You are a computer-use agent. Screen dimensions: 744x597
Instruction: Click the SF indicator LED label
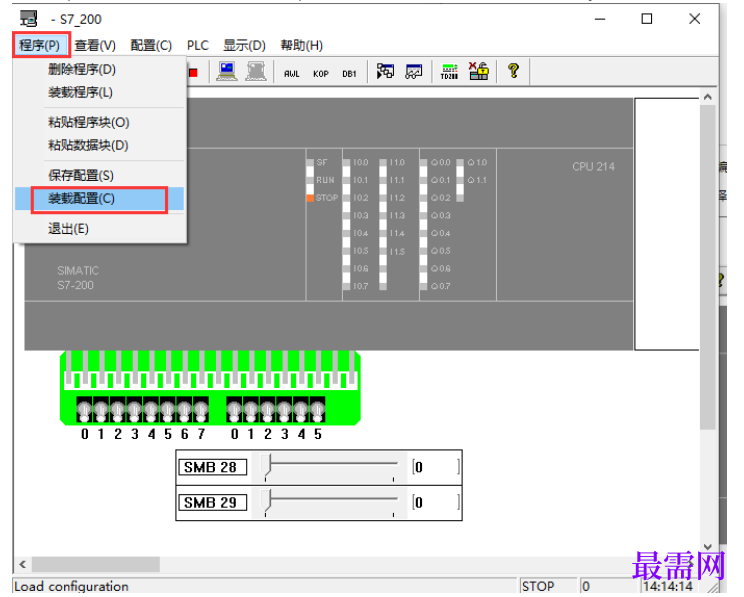(x=322, y=162)
